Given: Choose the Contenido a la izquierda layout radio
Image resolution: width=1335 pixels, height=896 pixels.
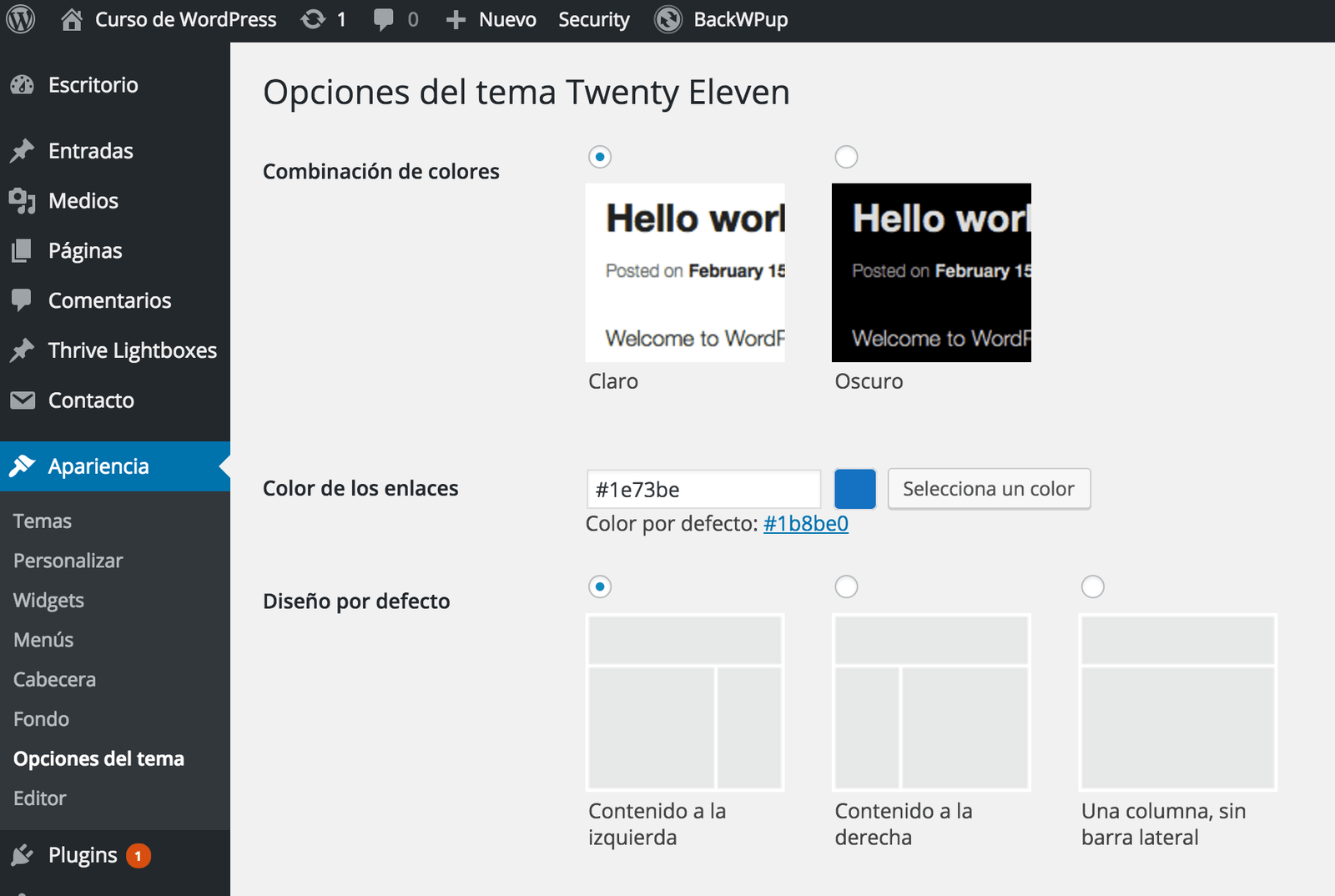Looking at the screenshot, I should tap(600, 586).
